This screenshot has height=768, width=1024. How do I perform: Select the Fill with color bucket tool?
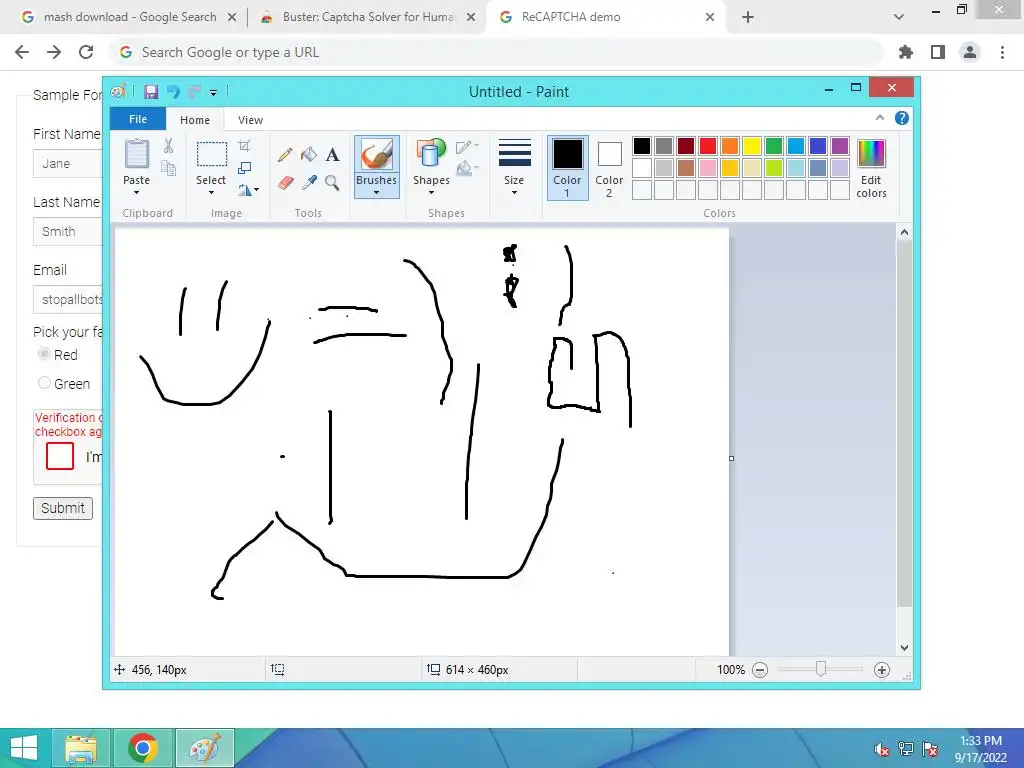click(x=309, y=155)
